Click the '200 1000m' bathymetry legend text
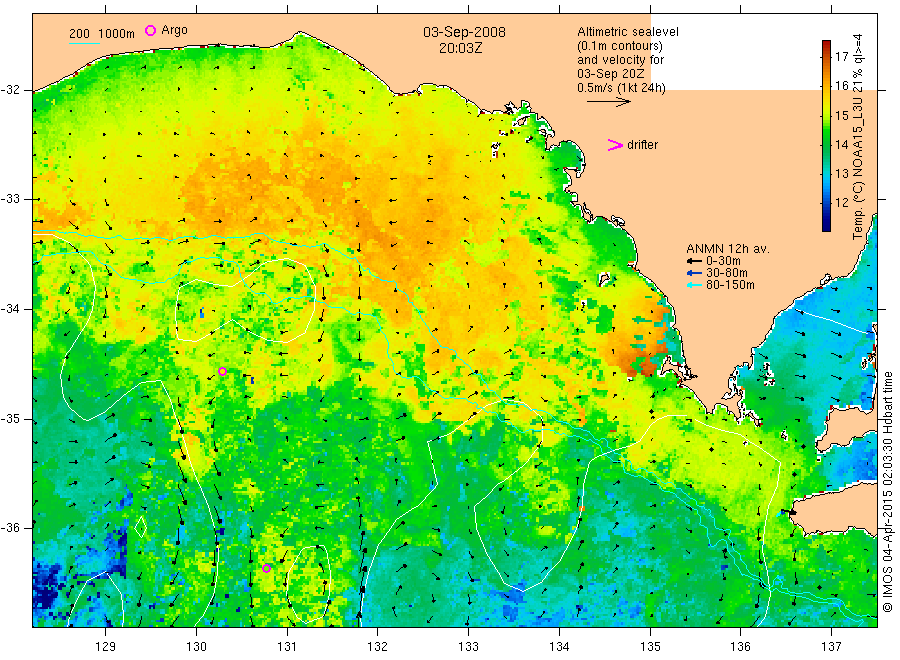Screen dimensions: 900x660 (x=102, y=34)
